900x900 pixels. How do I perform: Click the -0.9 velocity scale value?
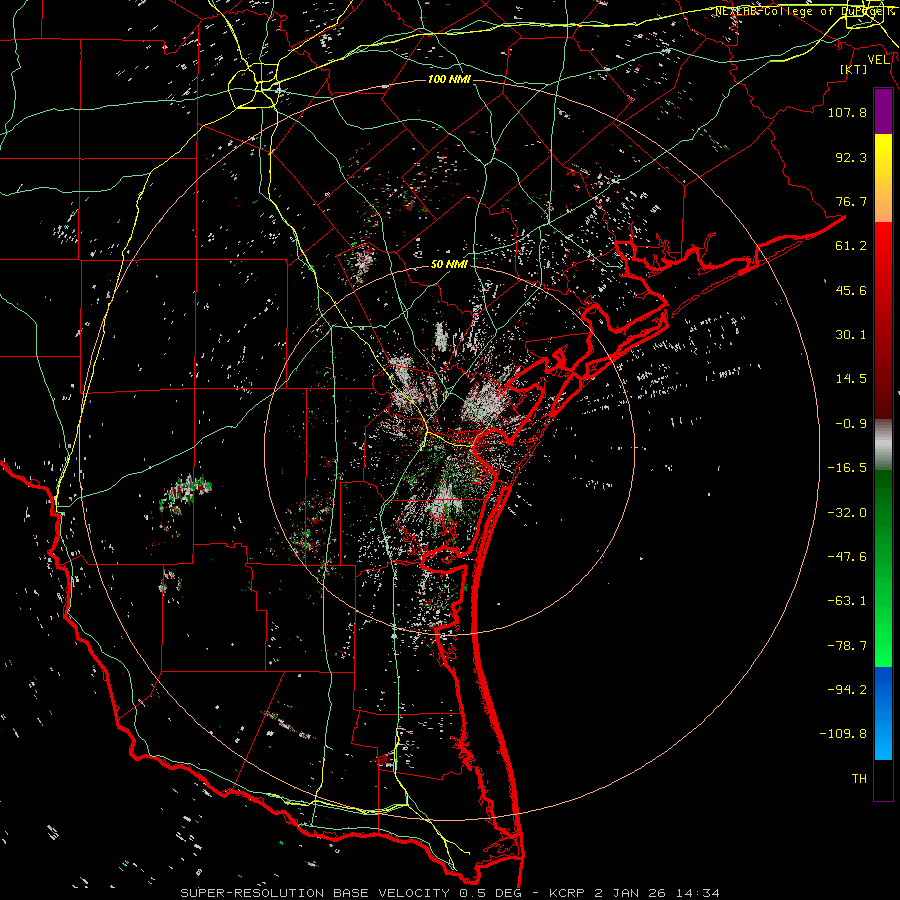[851, 424]
